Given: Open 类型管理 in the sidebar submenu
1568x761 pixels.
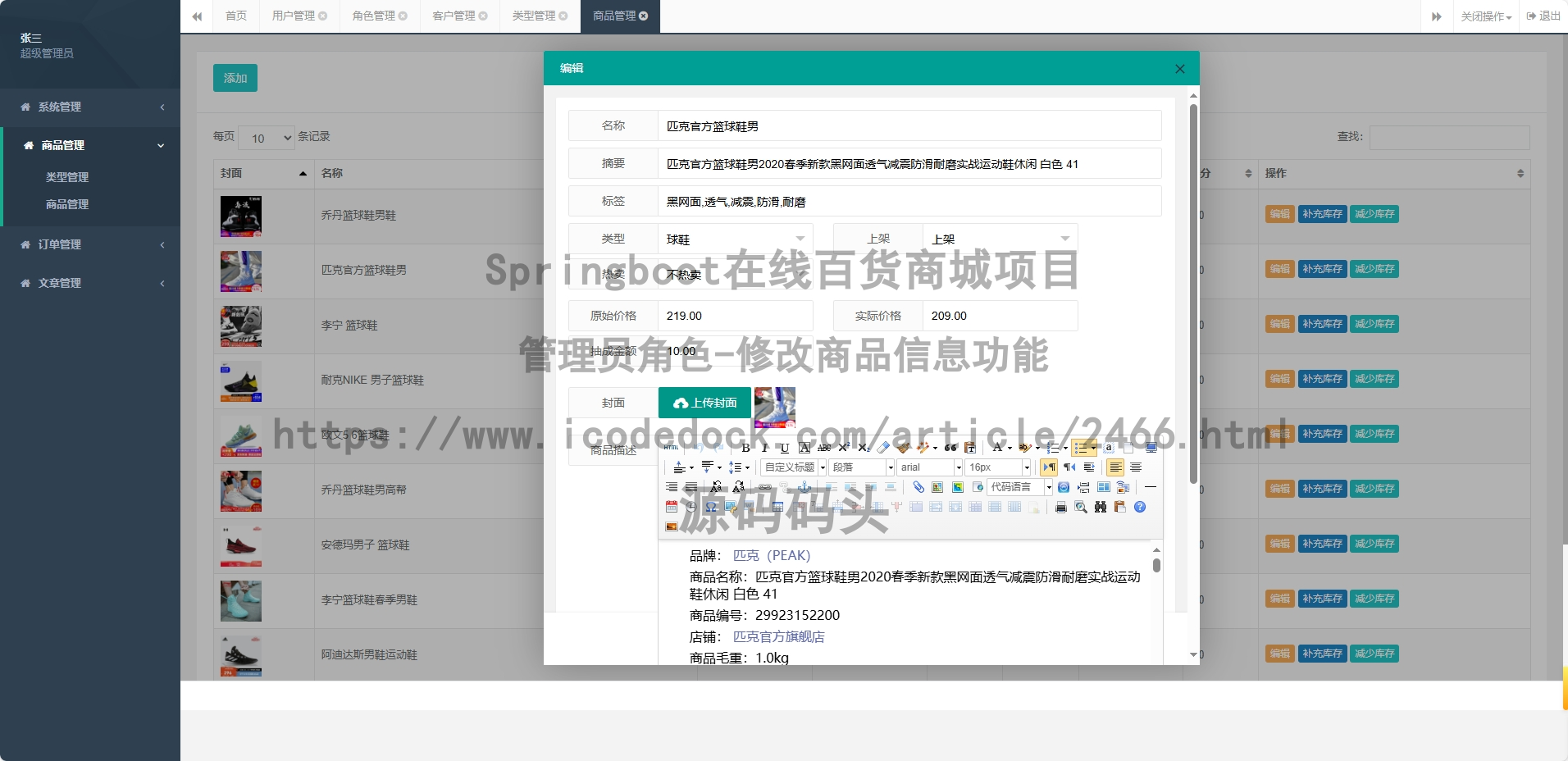Looking at the screenshot, I should 67,177.
